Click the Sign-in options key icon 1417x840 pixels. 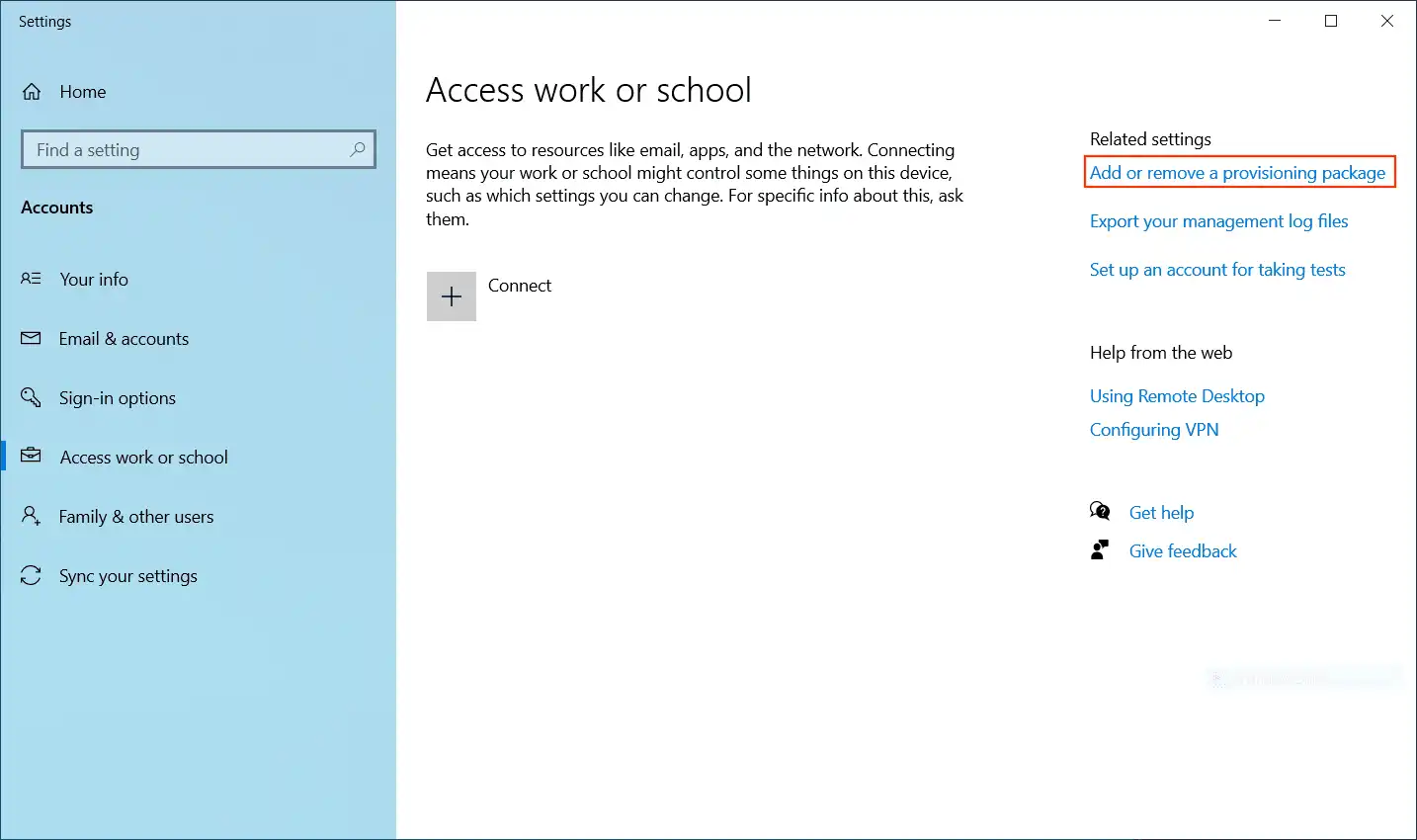tap(32, 397)
